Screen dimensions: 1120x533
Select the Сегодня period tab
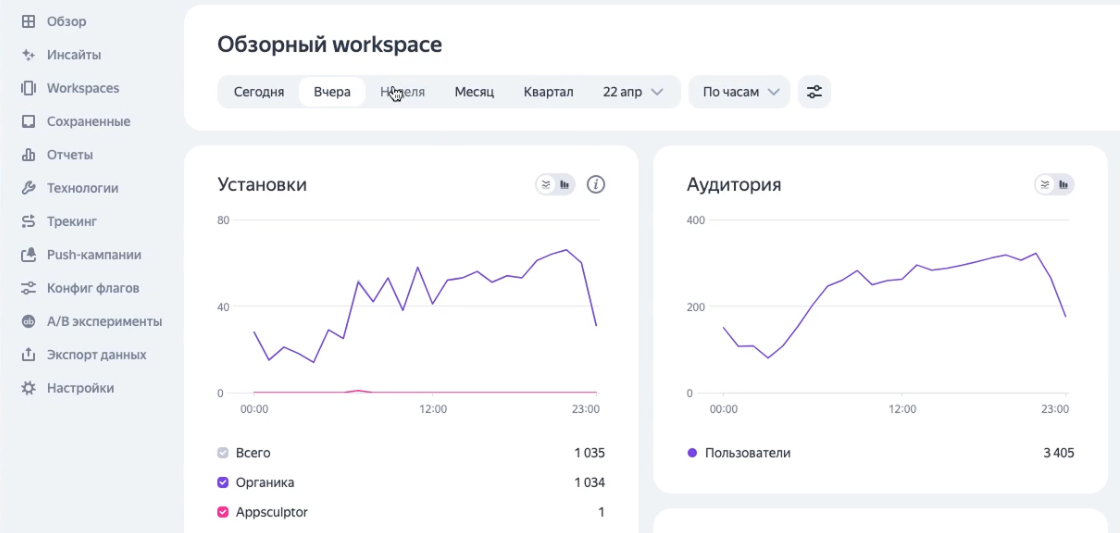point(259,92)
